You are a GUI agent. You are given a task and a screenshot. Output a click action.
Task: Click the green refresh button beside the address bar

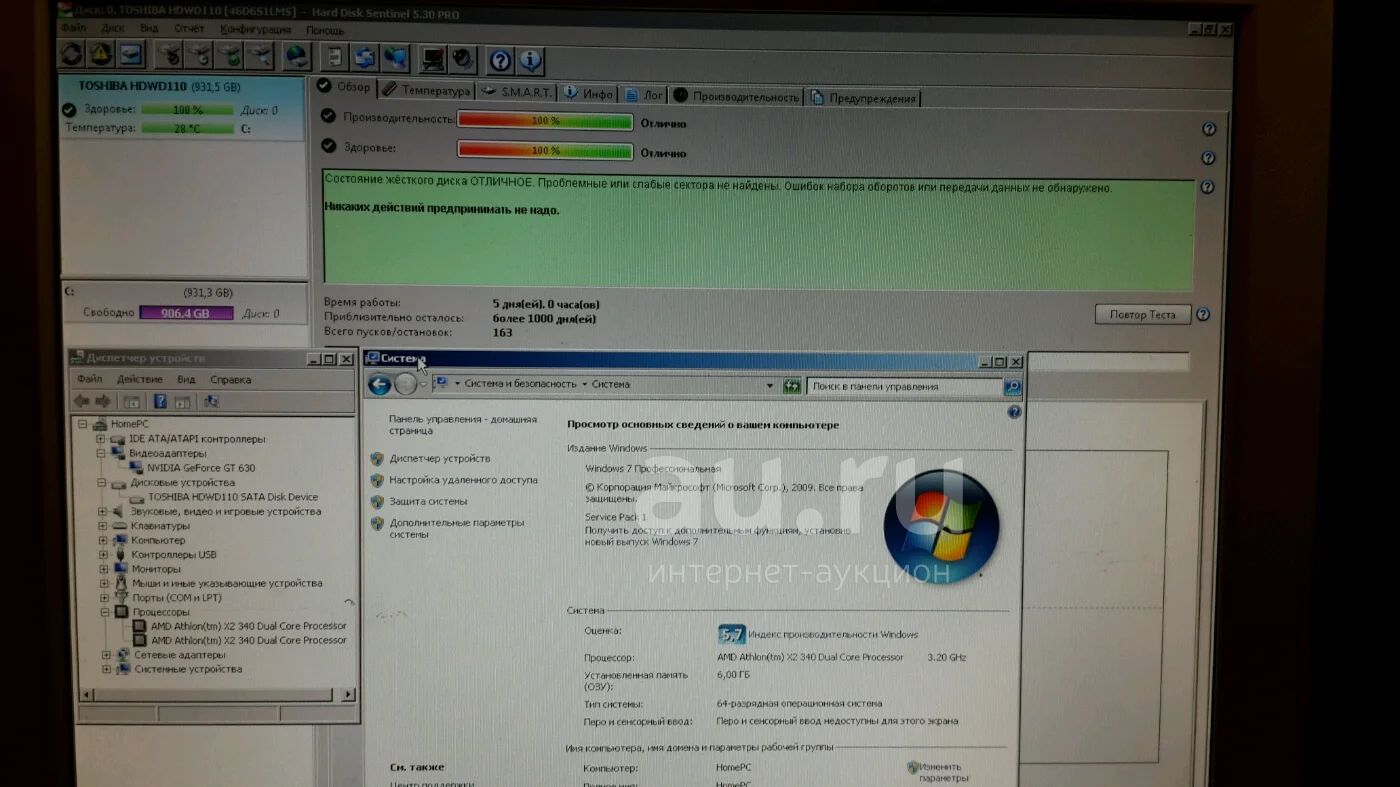coord(792,385)
